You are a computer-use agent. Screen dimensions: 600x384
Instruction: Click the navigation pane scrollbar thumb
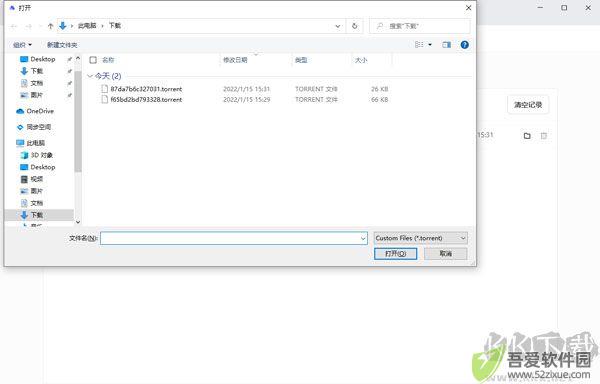click(x=78, y=122)
